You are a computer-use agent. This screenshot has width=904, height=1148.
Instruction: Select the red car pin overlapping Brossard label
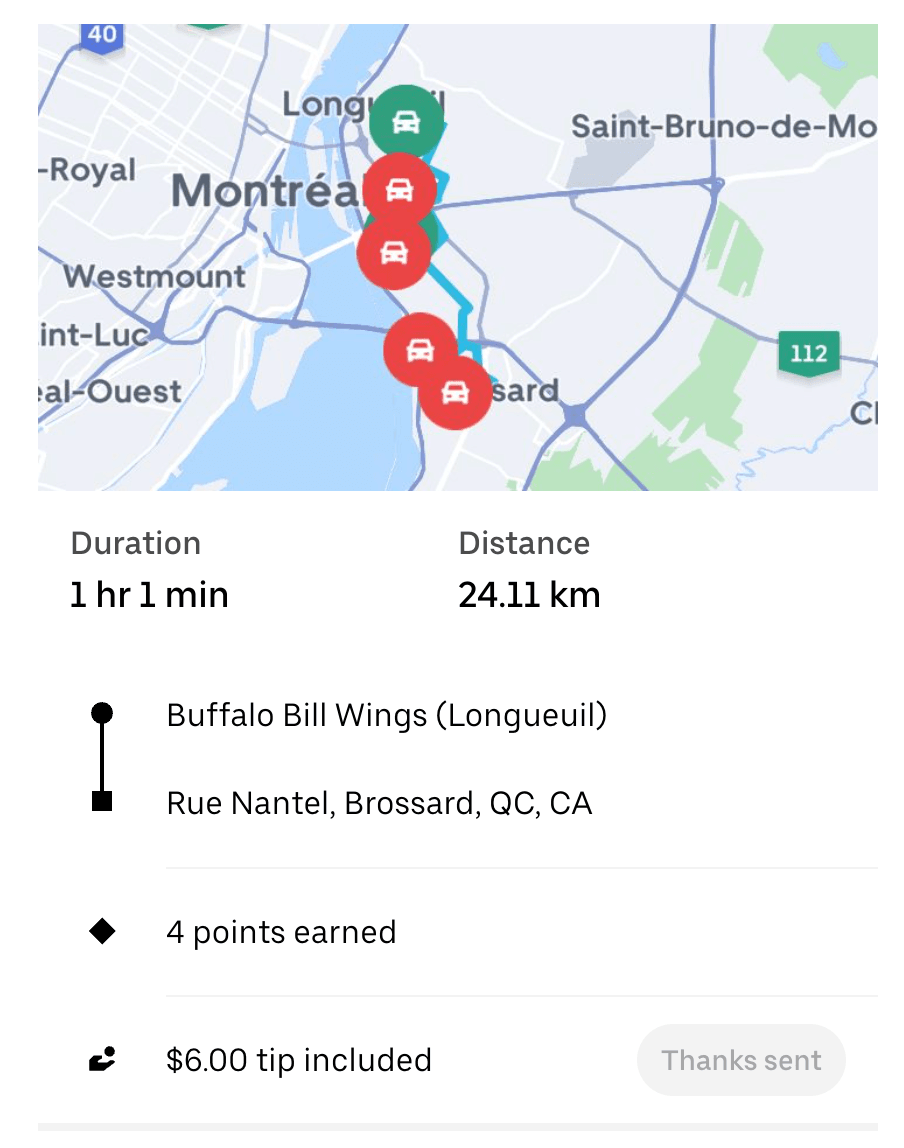click(455, 392)
